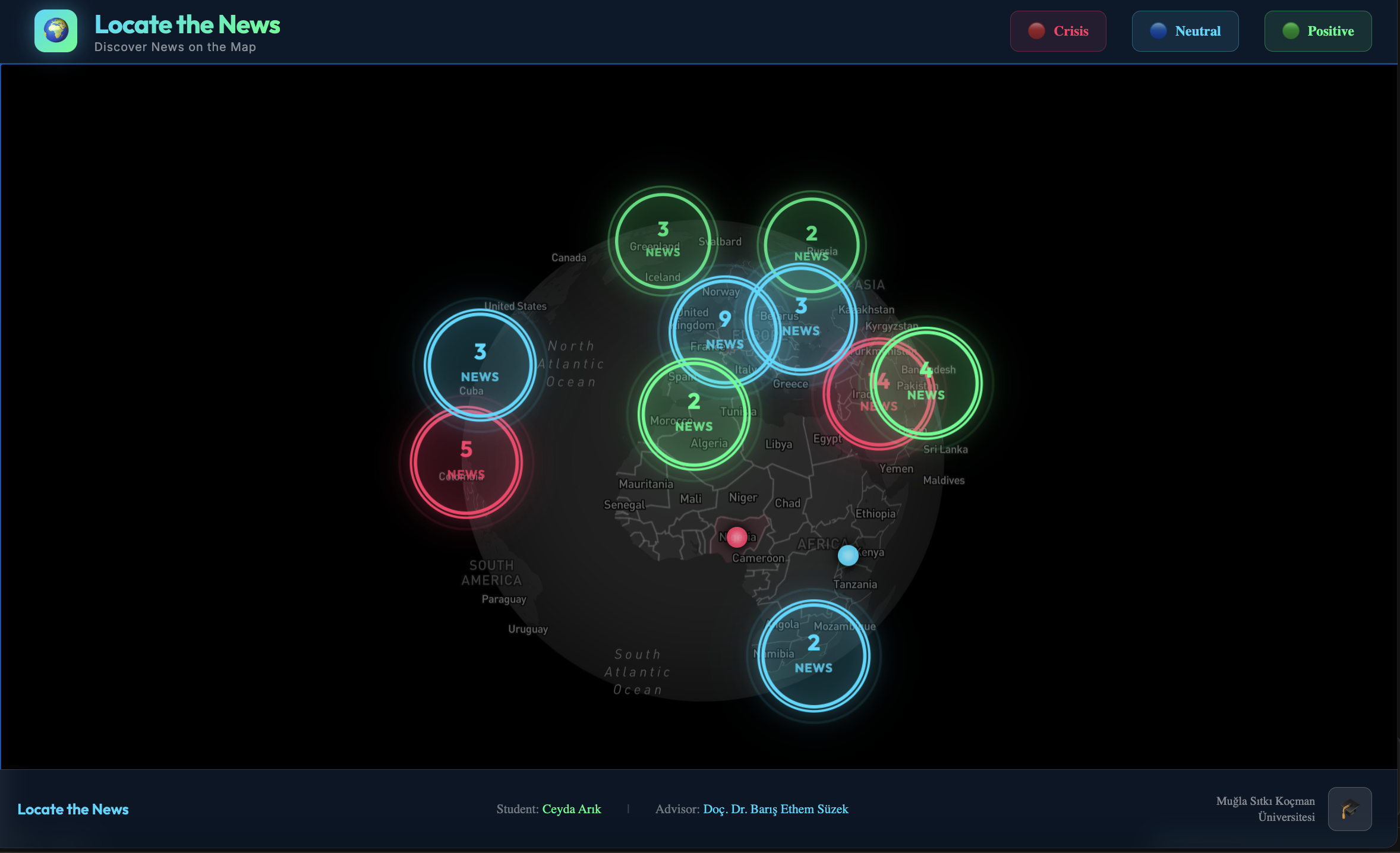
Task: Click advisor name Doç. Dr. Barış Ethem Süzek
Action: tap(775, 809)
